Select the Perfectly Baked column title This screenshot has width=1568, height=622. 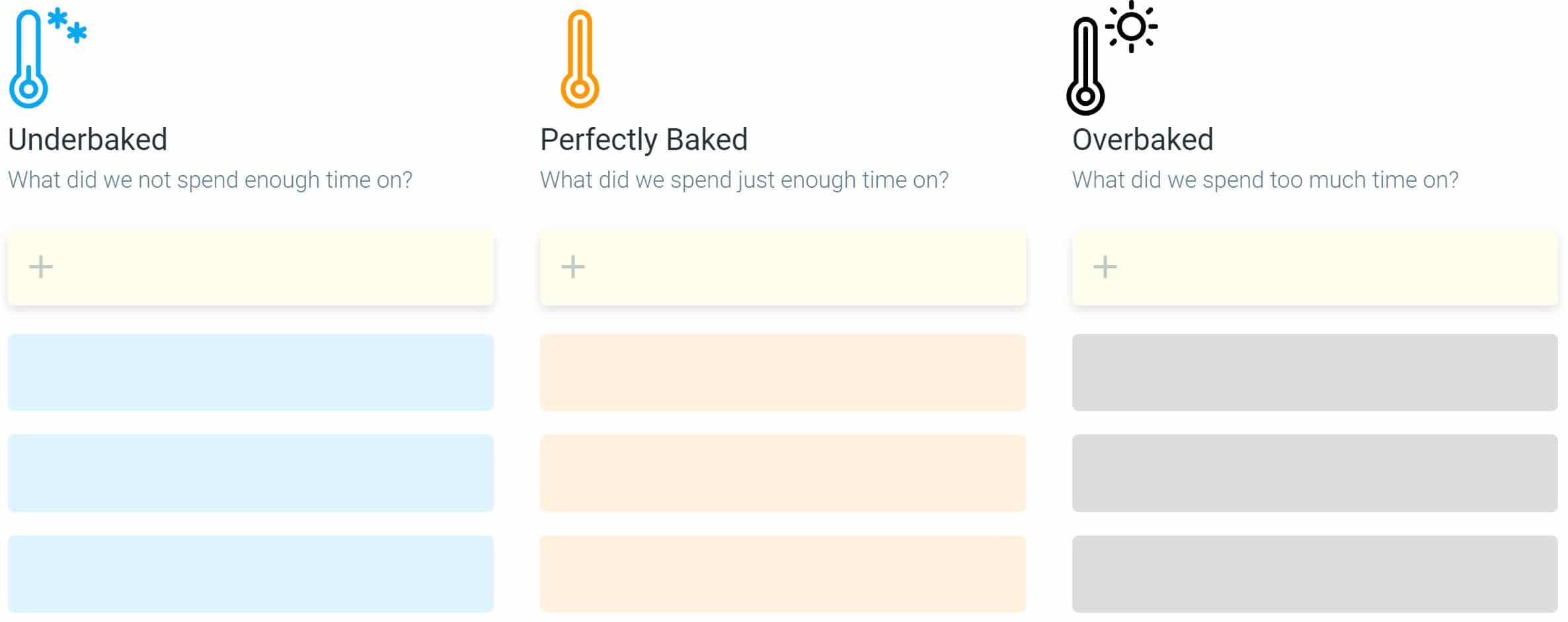click(644, 139)
